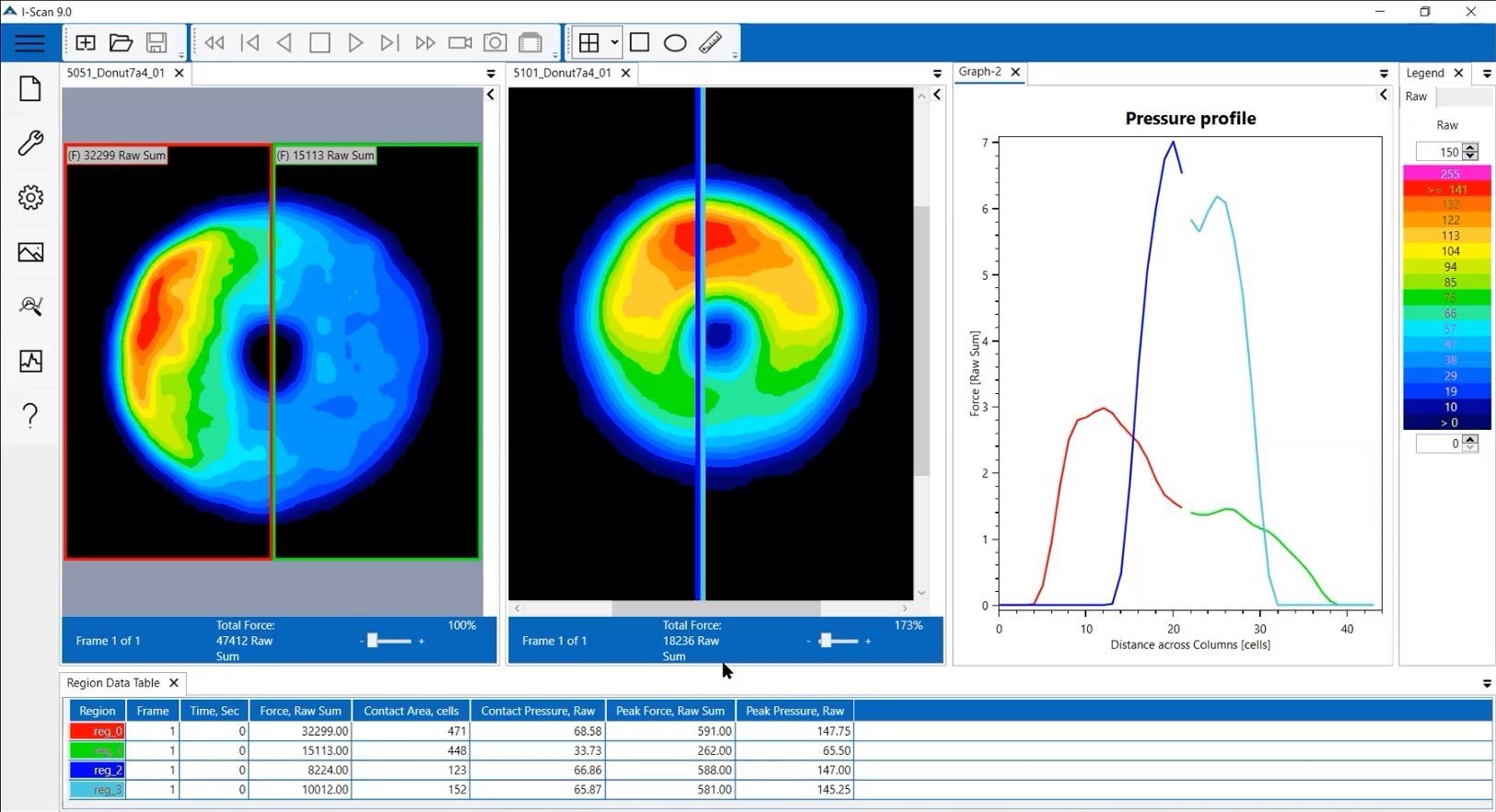Select the ruler line tool
This screenshot has height=812, width=1496.
tap(710, 43)
